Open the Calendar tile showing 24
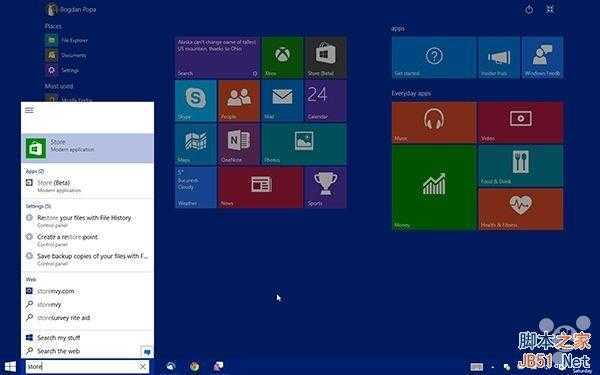The image size is (600, 375). pyautogui.click(x=326, y=101)
